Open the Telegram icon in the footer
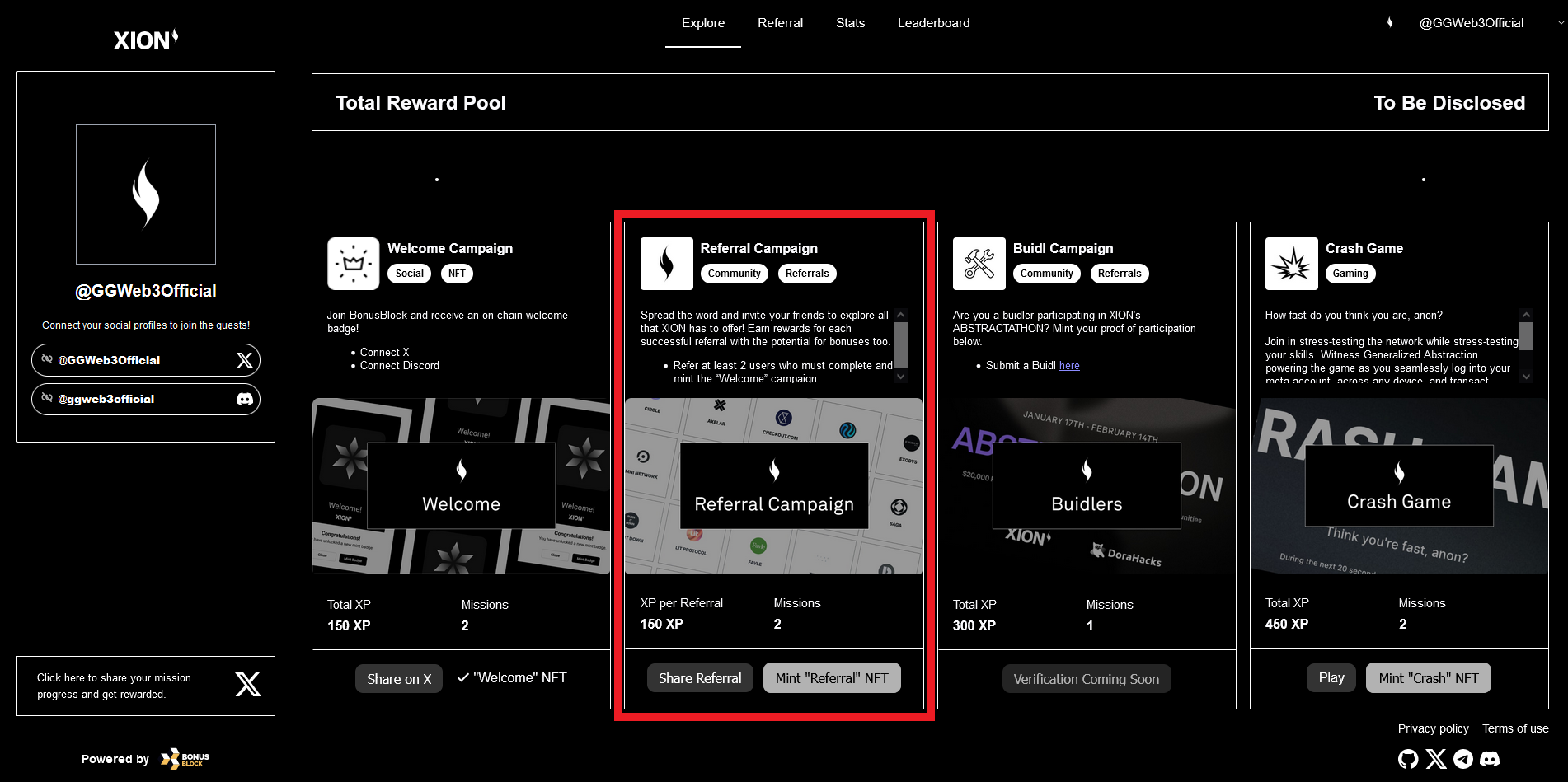 point(1463,759)
